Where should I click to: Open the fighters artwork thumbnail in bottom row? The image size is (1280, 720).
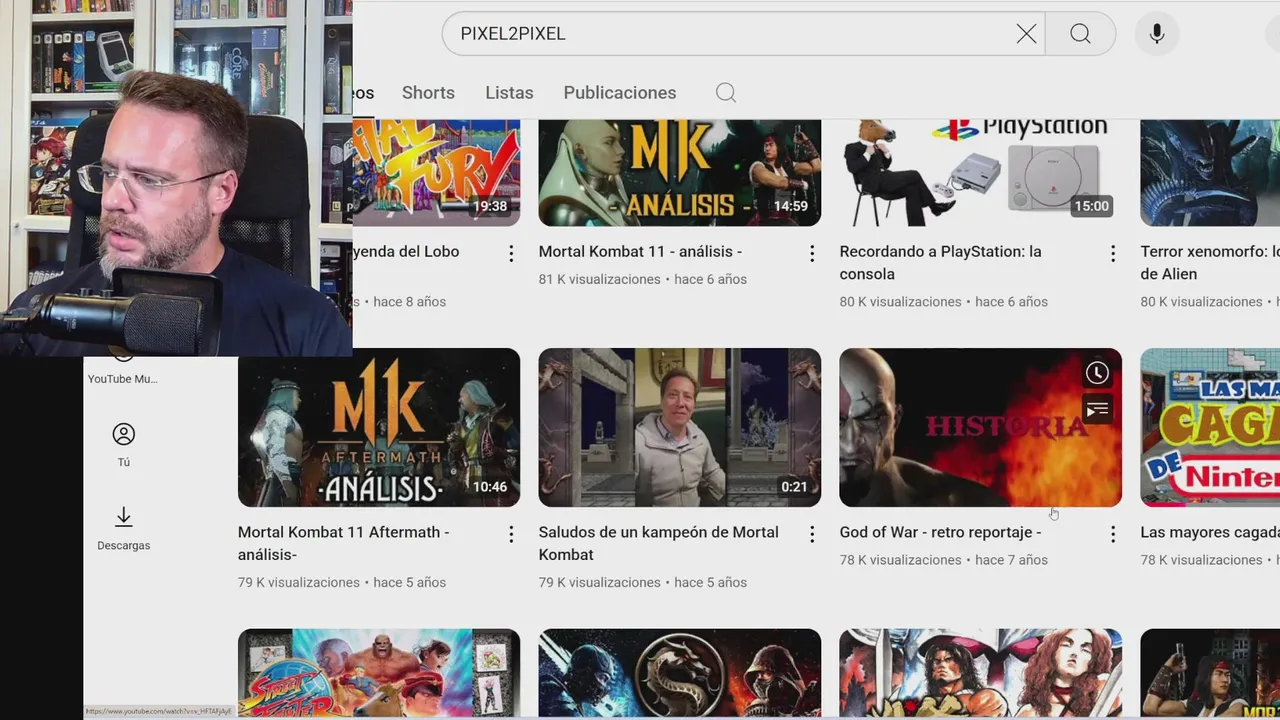[981, 673]
